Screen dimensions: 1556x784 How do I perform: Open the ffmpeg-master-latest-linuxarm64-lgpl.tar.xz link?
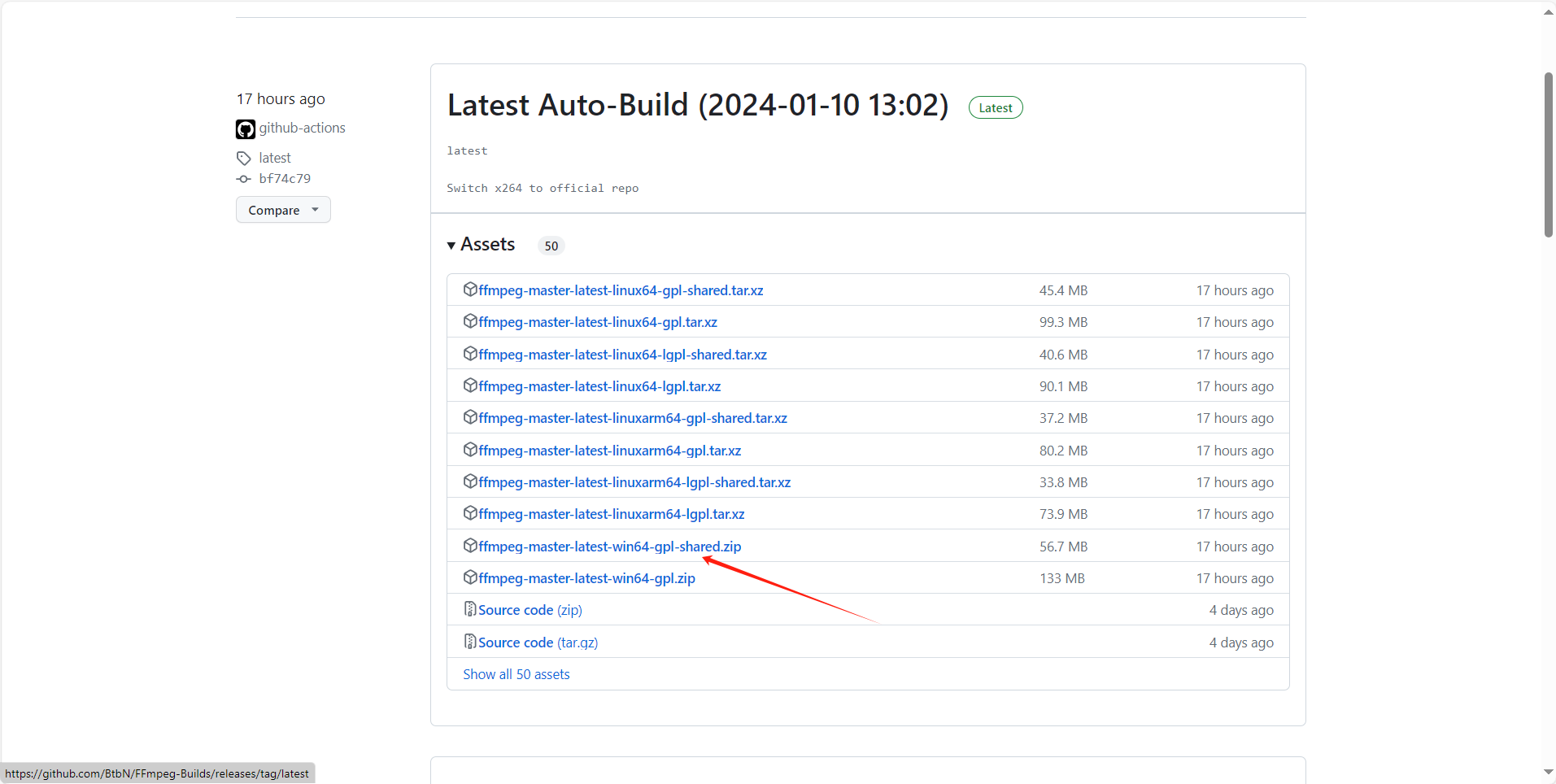(x=612, y=514)
